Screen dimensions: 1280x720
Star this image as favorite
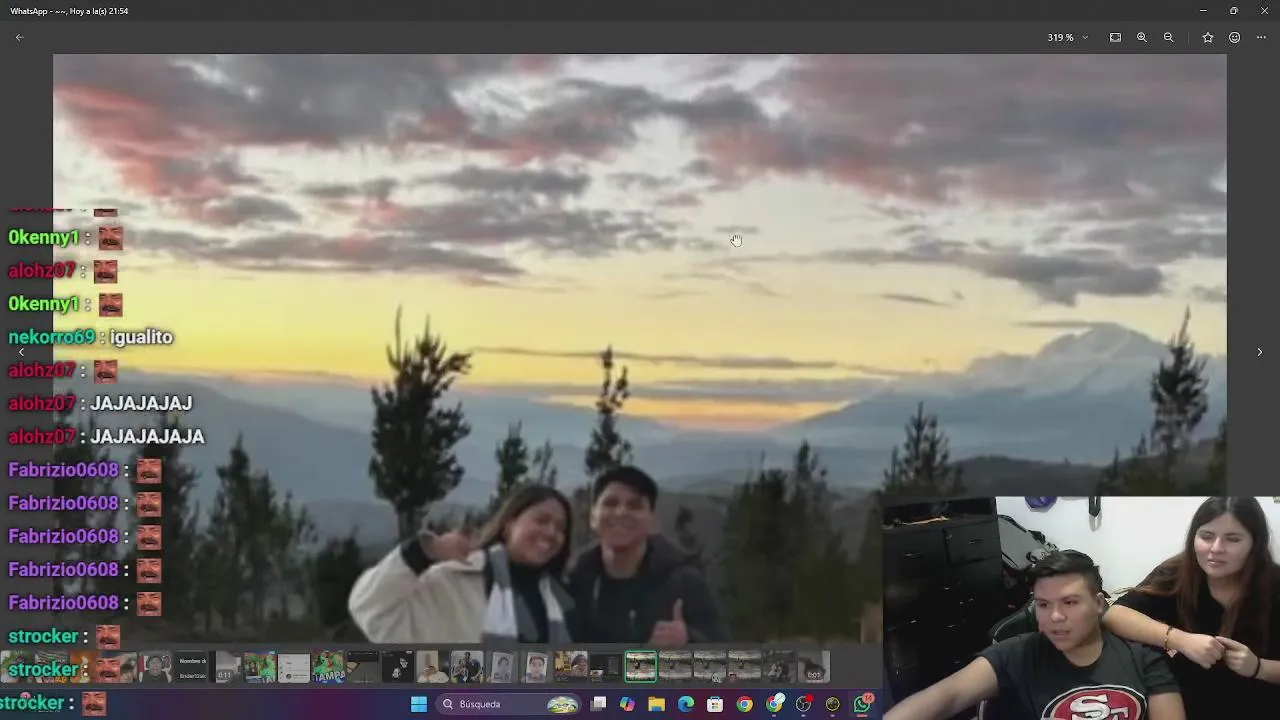[x=1208, y=37]
